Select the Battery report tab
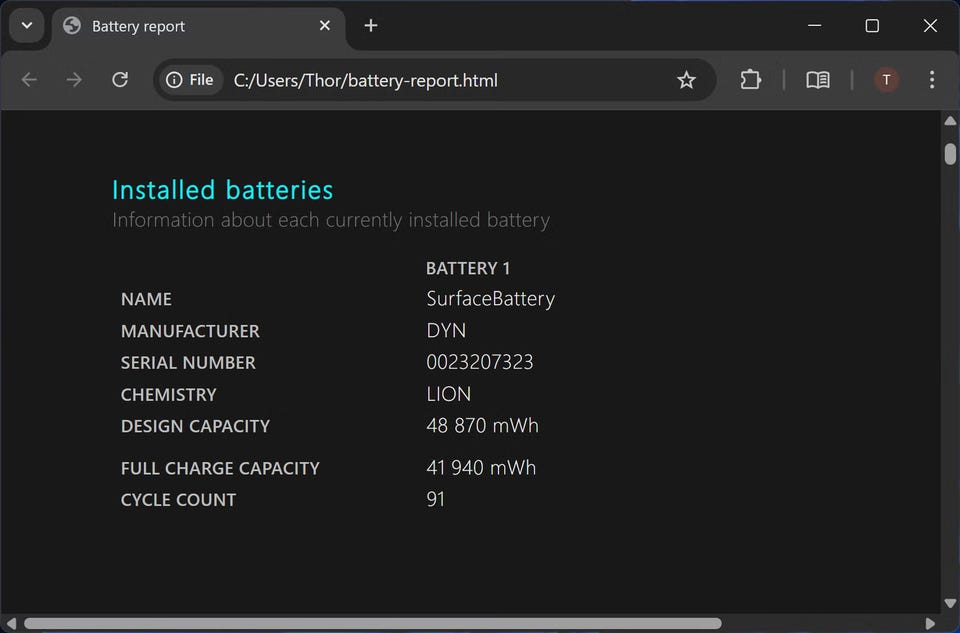Image resolution: width=960 pixels, height=633 pixels. coord(180,26)
